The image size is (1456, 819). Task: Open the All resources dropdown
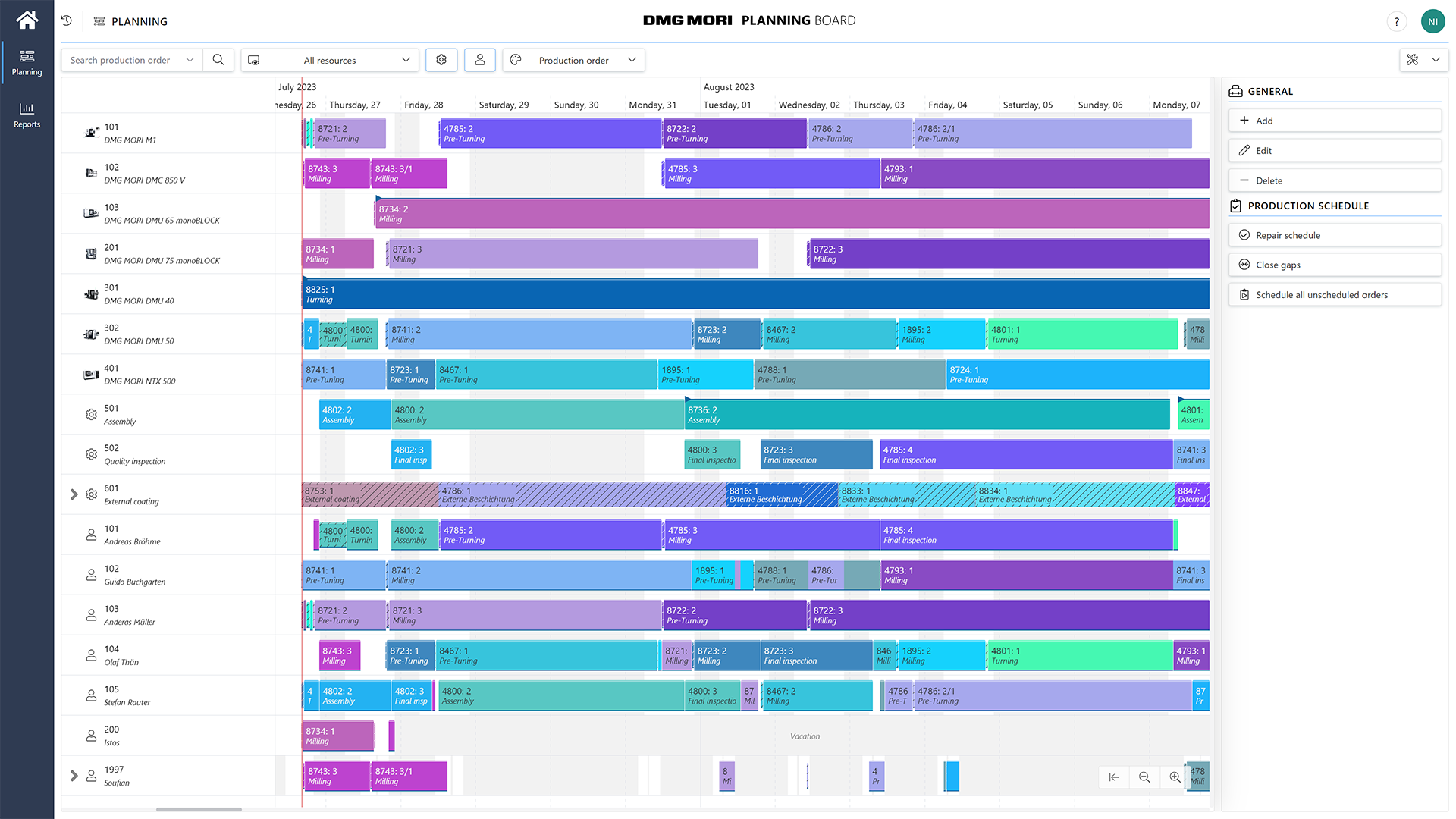coord(330,60)
